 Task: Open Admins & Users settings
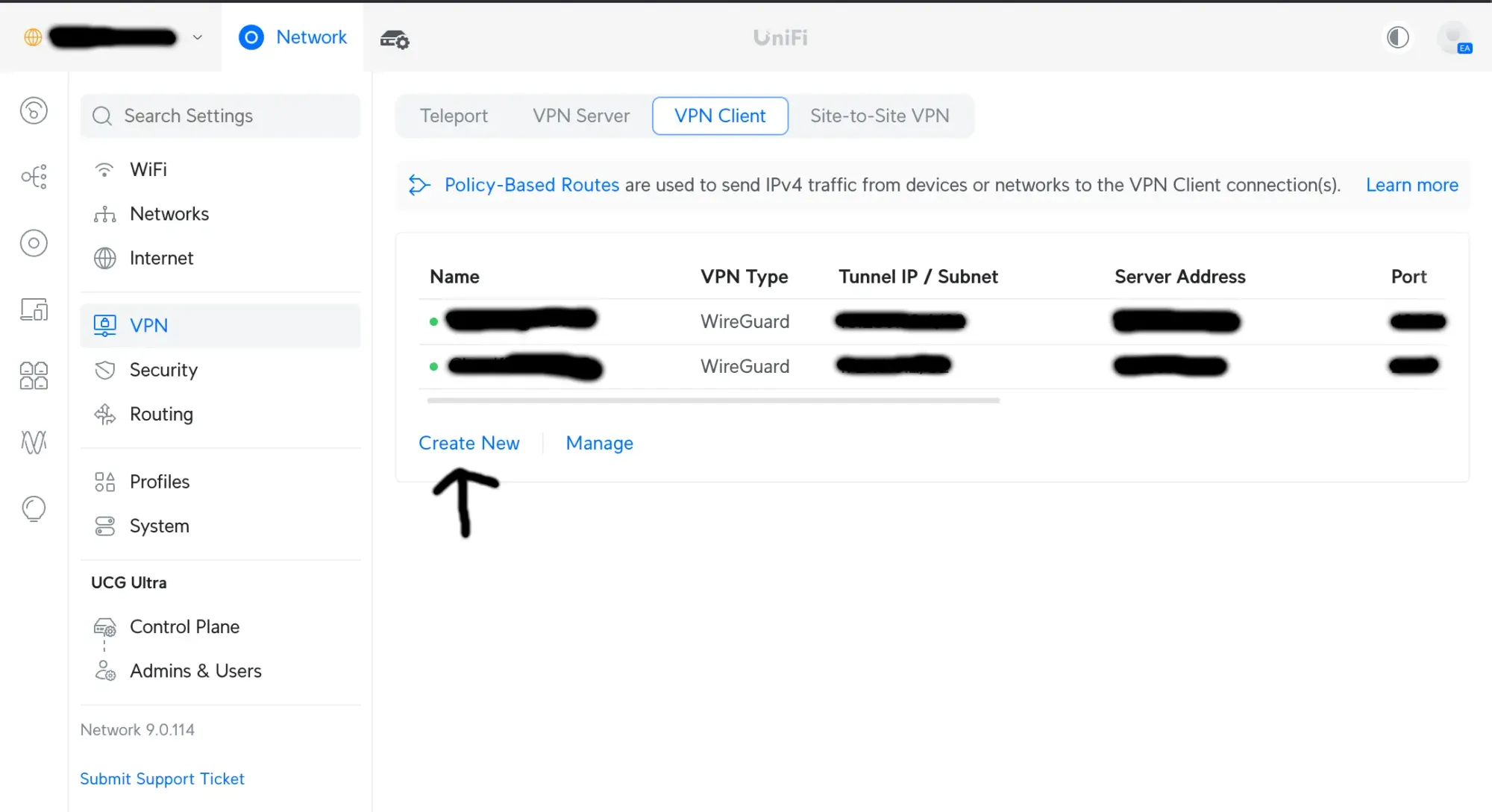point(220,671)
